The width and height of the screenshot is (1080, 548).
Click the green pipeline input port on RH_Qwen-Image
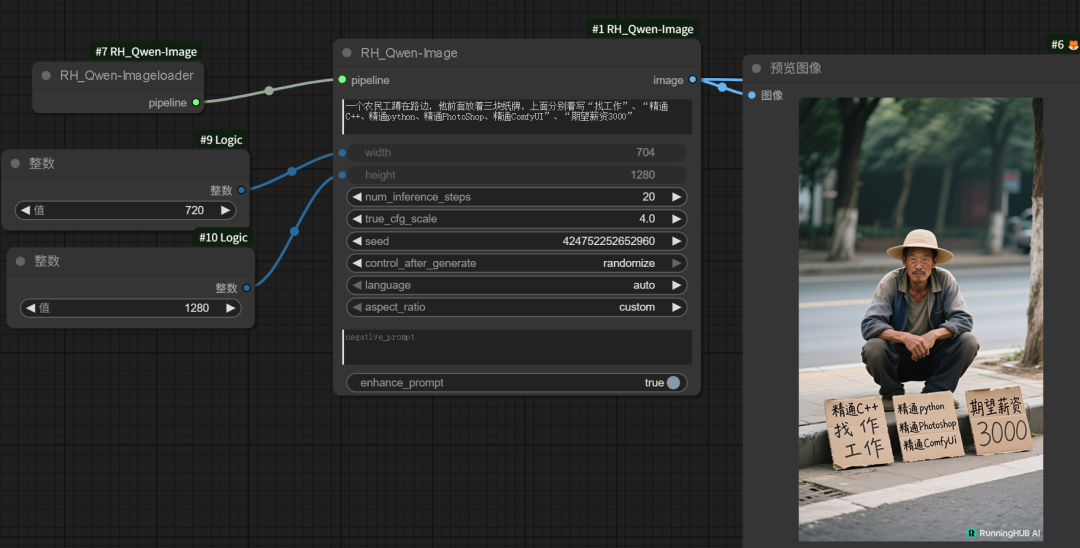342,80
